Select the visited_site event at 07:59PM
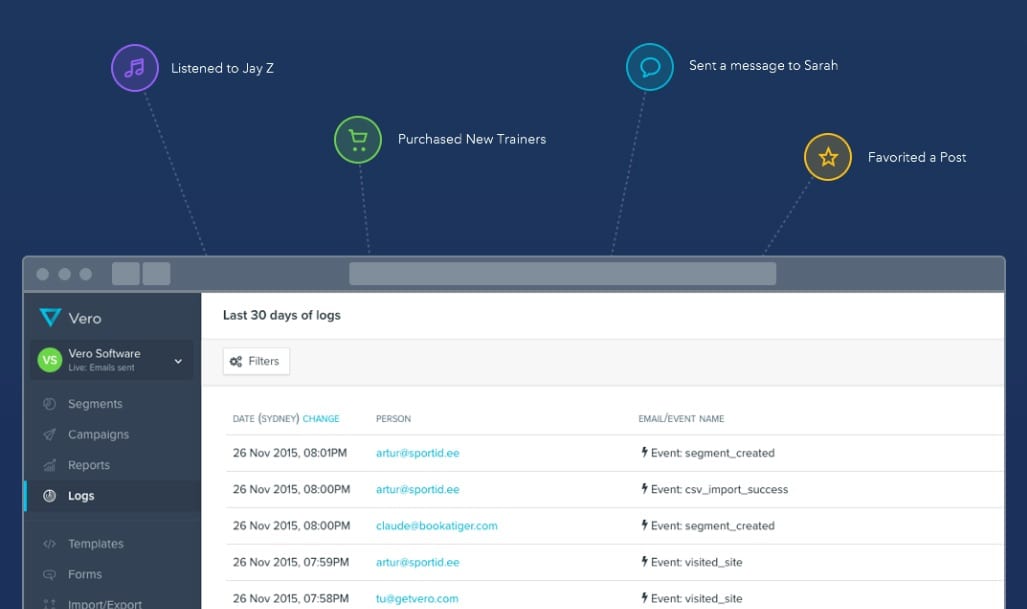The image size is (1027, 609). click(696, 562)
